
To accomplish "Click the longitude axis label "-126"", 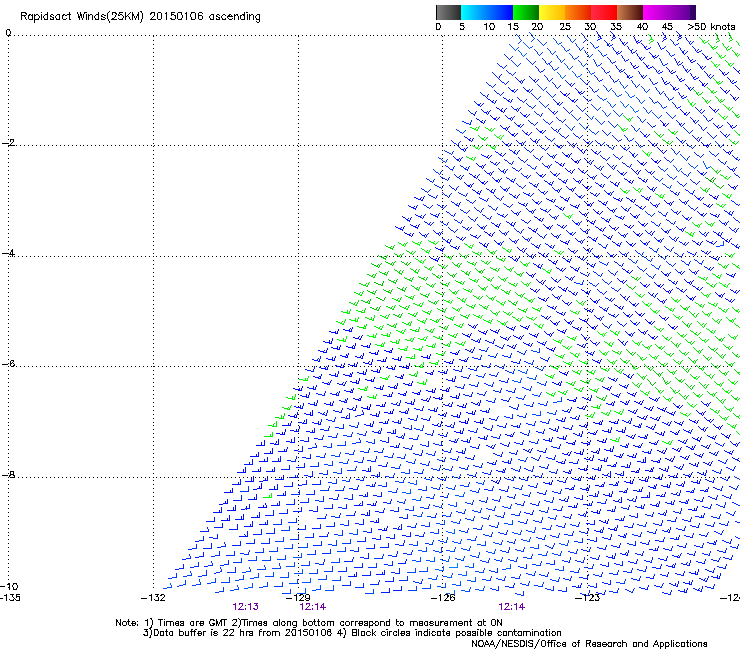I will pos(443,598).
